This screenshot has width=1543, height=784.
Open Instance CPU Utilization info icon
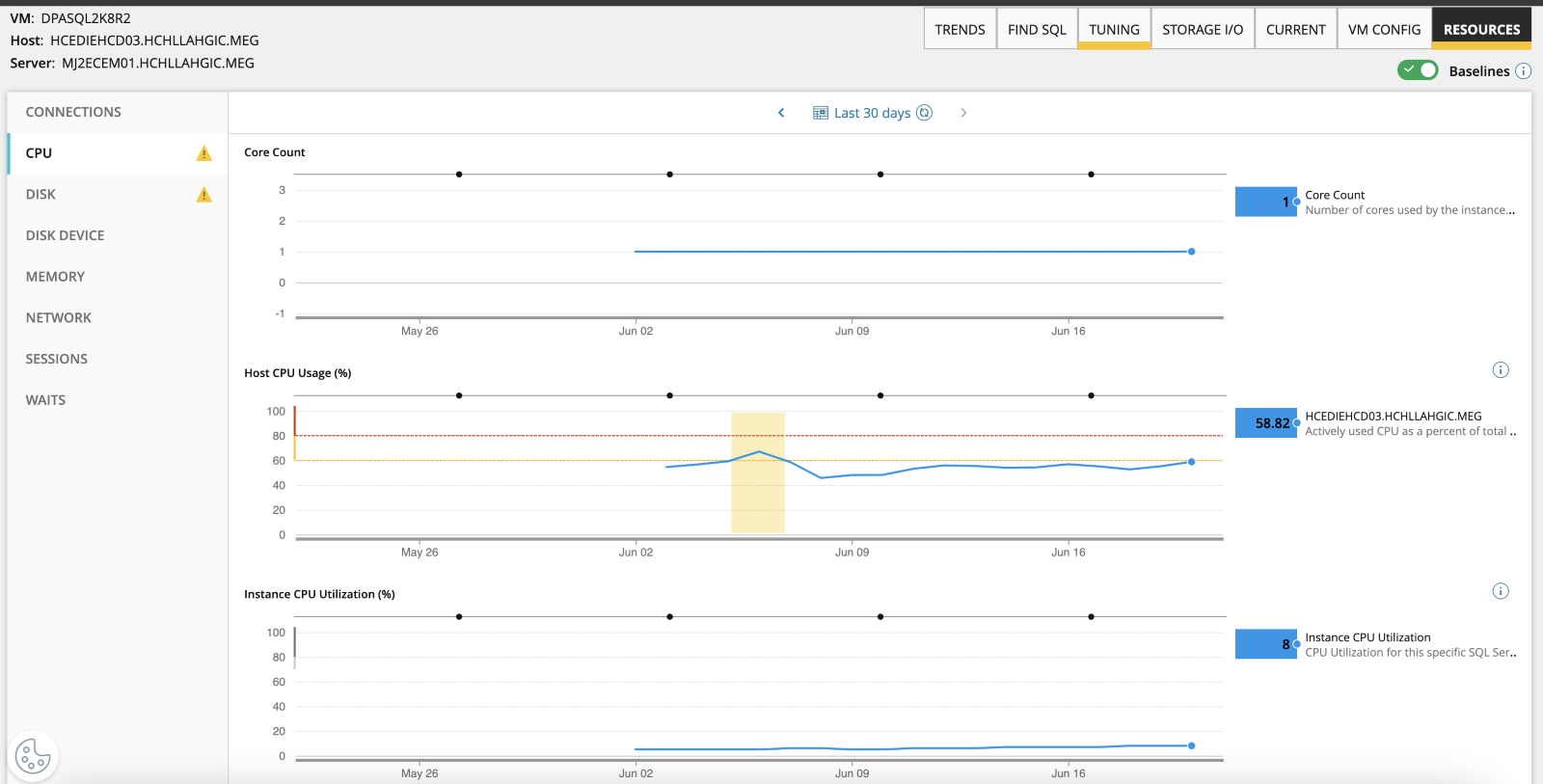[1501, 591]
